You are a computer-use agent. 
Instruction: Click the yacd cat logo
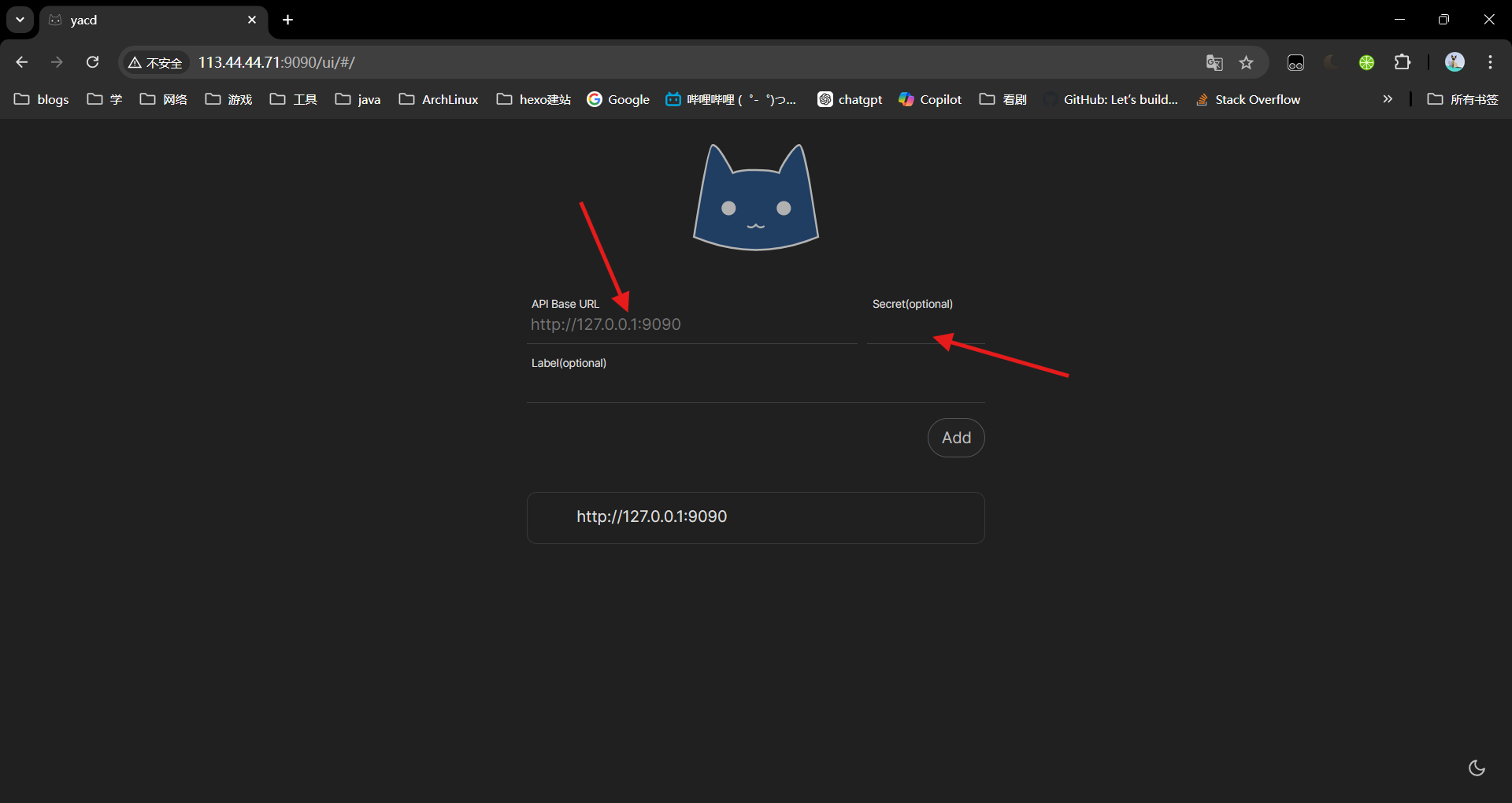click(756, 198)
